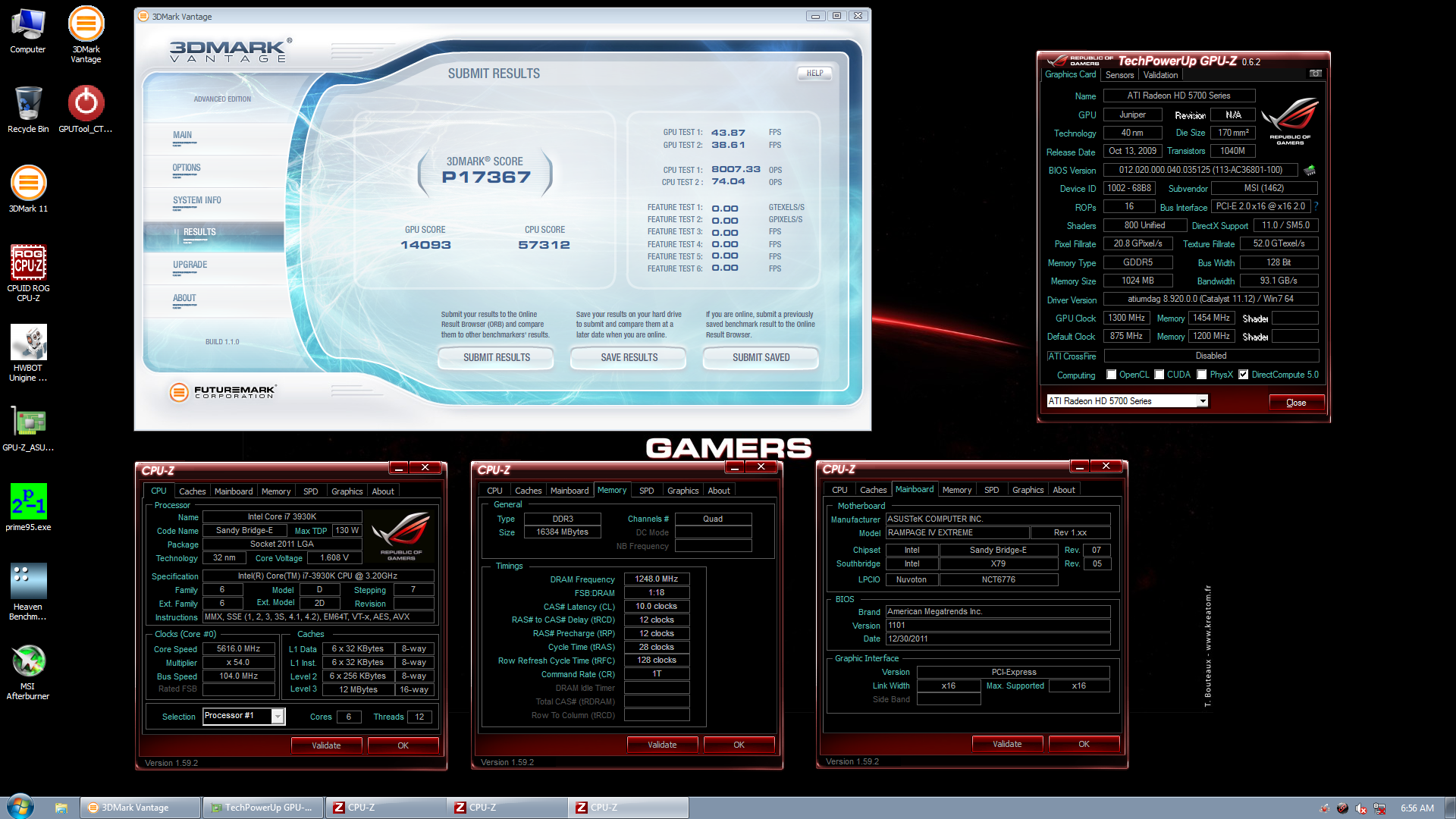Image resolution: width=1456 pixels, height=819 pixels.
Task: Click GPU-Z screenshot camera icon
Action: coord(1316,74)
